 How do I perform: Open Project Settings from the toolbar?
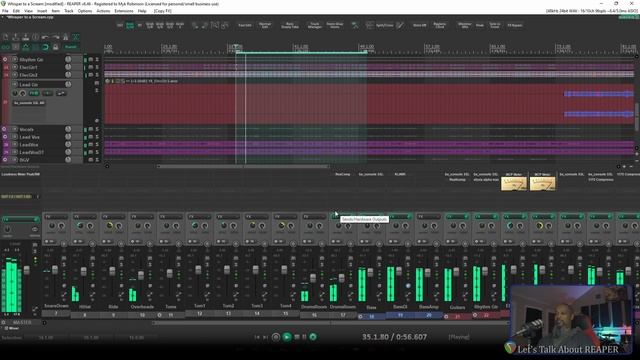36,37
